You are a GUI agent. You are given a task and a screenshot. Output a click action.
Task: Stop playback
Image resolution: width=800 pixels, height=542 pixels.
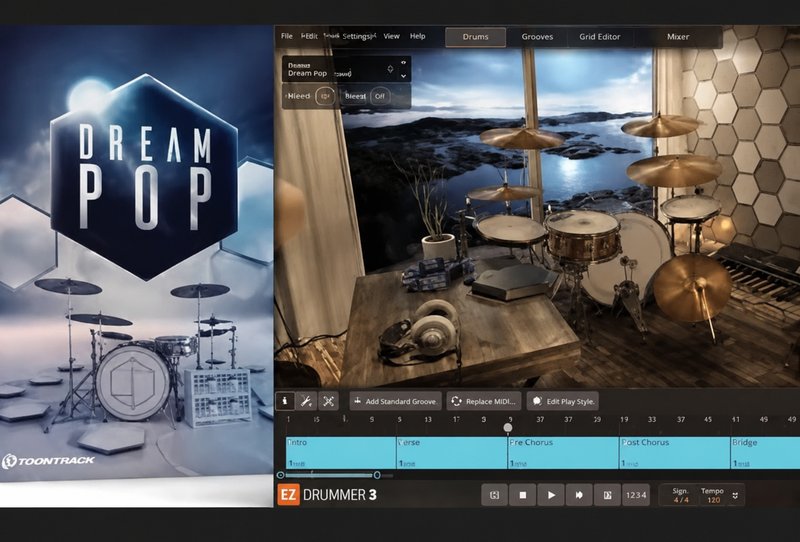(522, 495)
